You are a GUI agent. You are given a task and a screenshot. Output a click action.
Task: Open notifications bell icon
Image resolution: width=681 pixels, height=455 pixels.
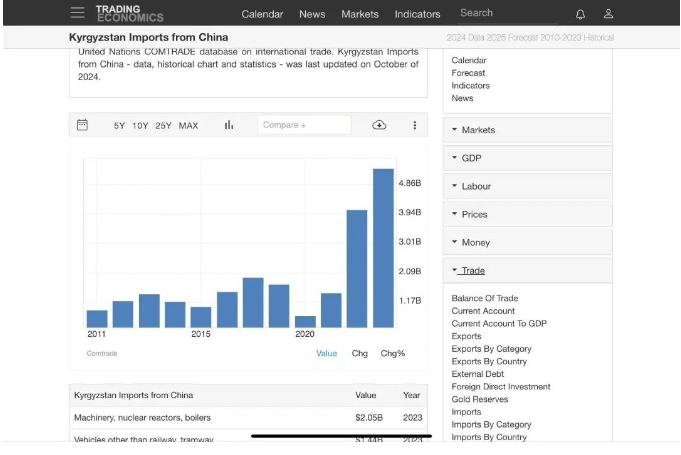coord(580,14)
